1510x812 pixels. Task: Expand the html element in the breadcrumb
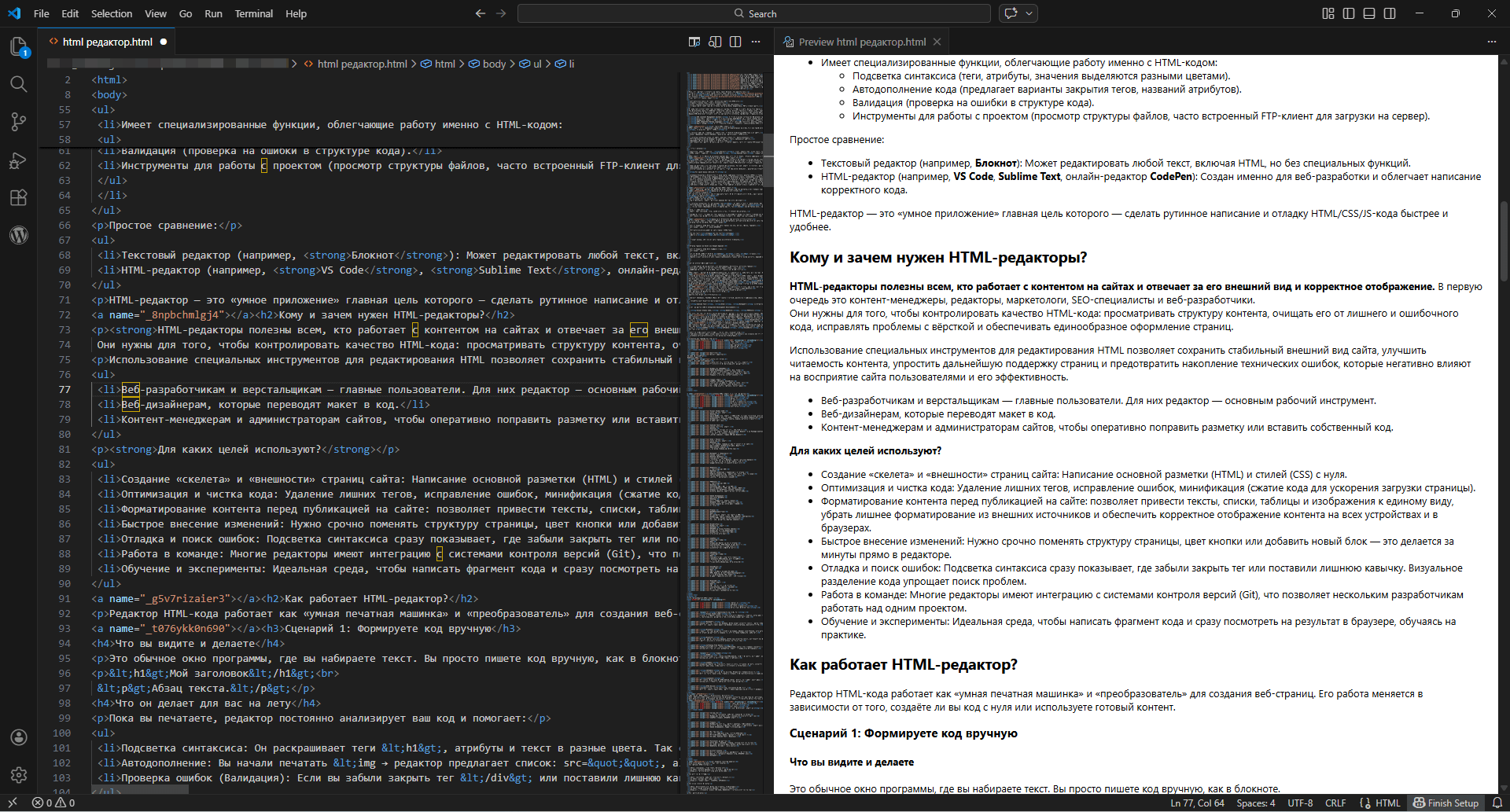[x=445, y=64]
